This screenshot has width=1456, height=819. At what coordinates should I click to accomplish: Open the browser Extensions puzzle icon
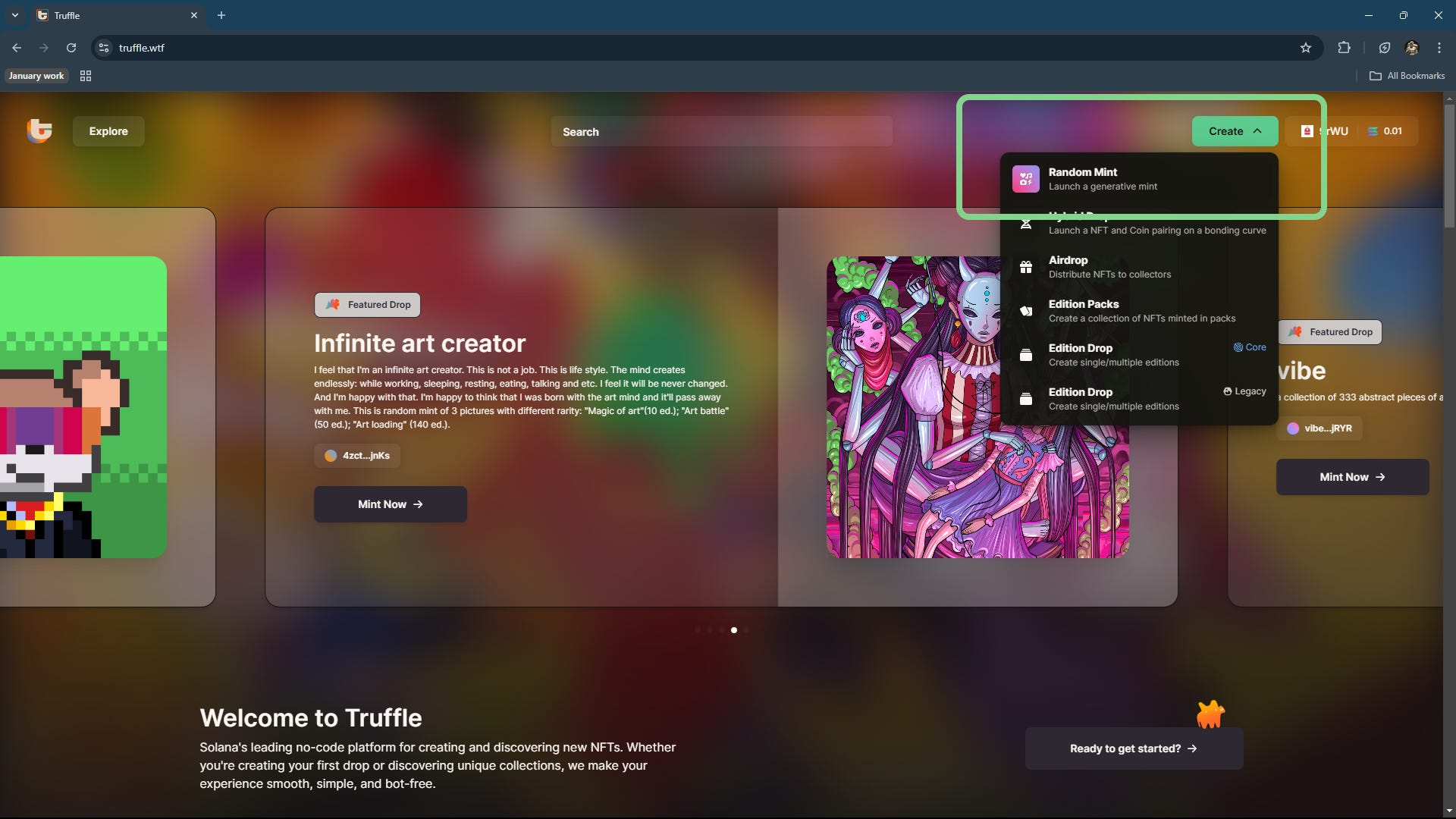tap(1344, 48)
